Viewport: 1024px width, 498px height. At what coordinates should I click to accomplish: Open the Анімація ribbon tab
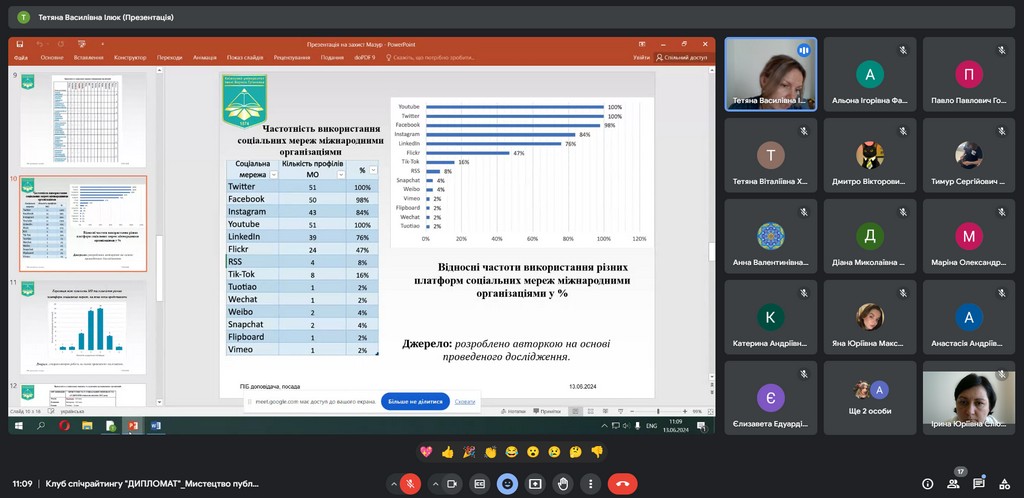(x=204, y=57)
